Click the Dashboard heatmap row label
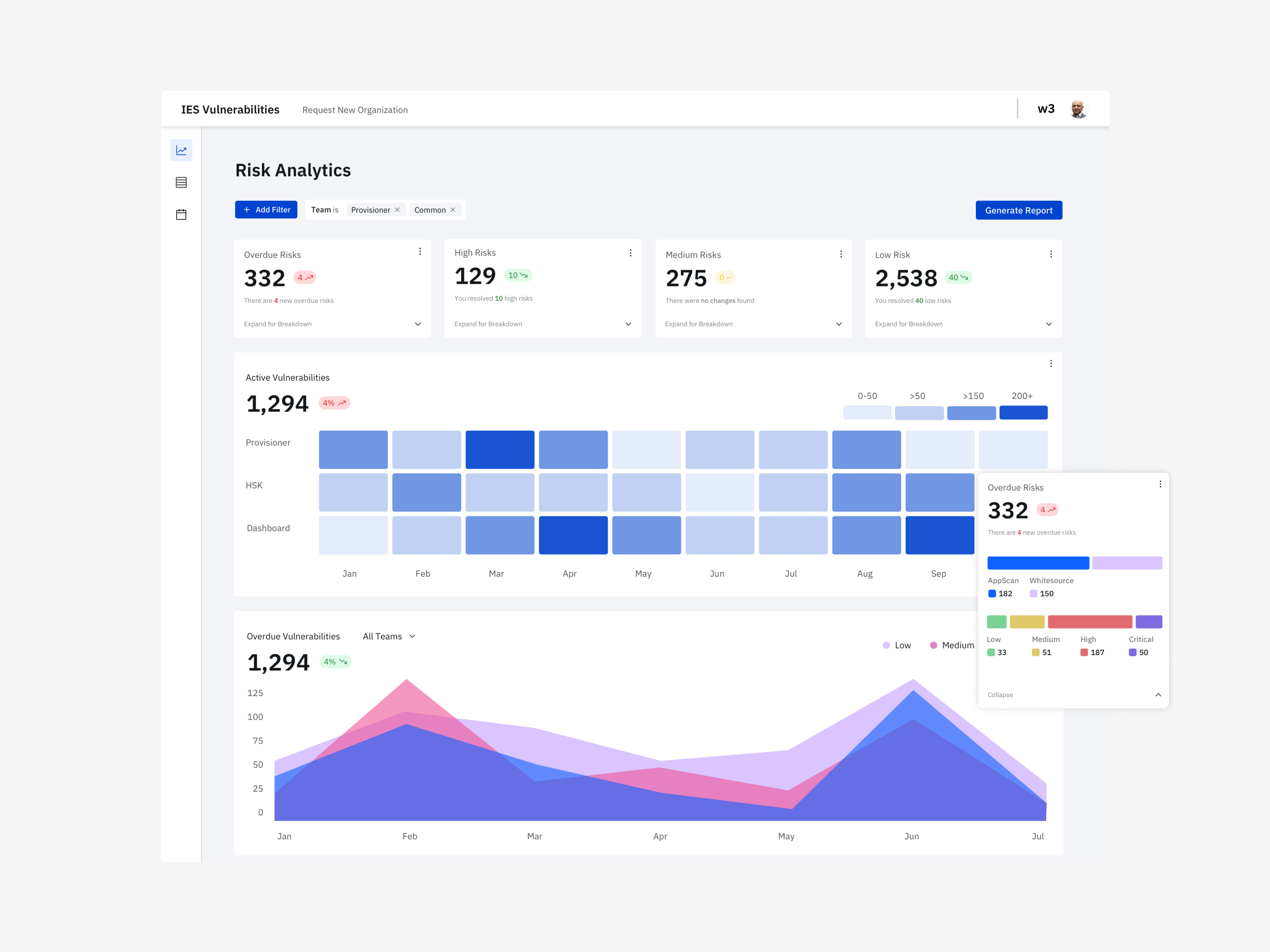This screenshot has width=1270, height=952. (268, 528)
